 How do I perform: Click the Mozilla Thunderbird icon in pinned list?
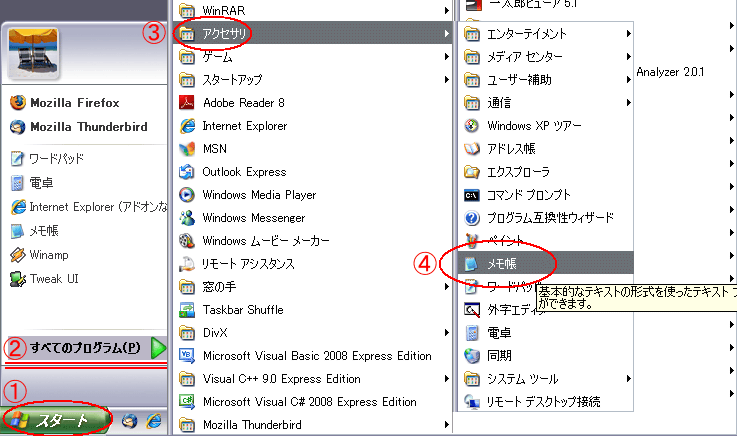click(x=17, y=127)
